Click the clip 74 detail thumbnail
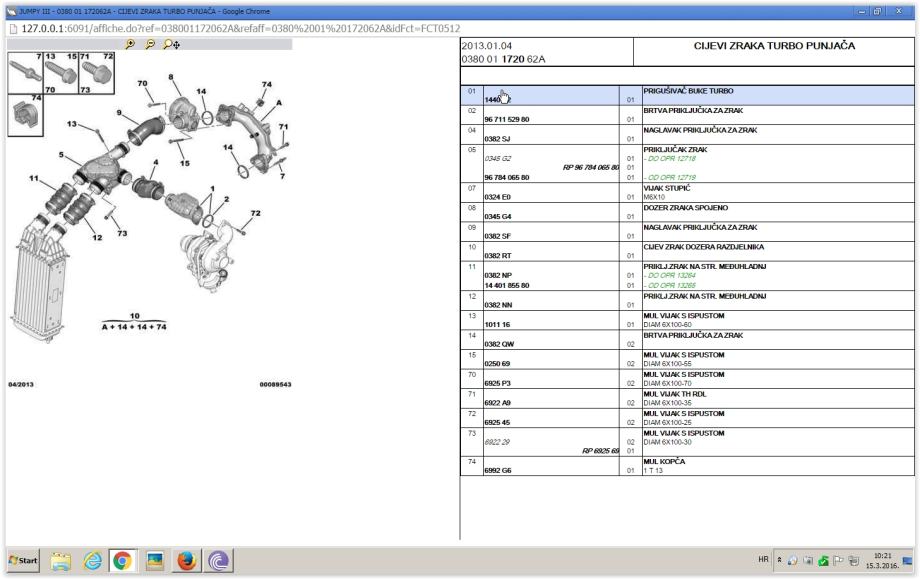Viewport: 920px width, 579px height. pos(22,112)
